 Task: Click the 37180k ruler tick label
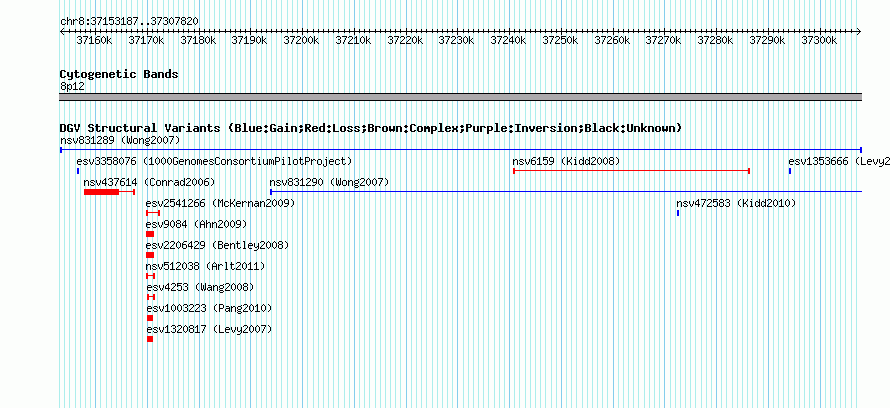[x=198, y=40]
